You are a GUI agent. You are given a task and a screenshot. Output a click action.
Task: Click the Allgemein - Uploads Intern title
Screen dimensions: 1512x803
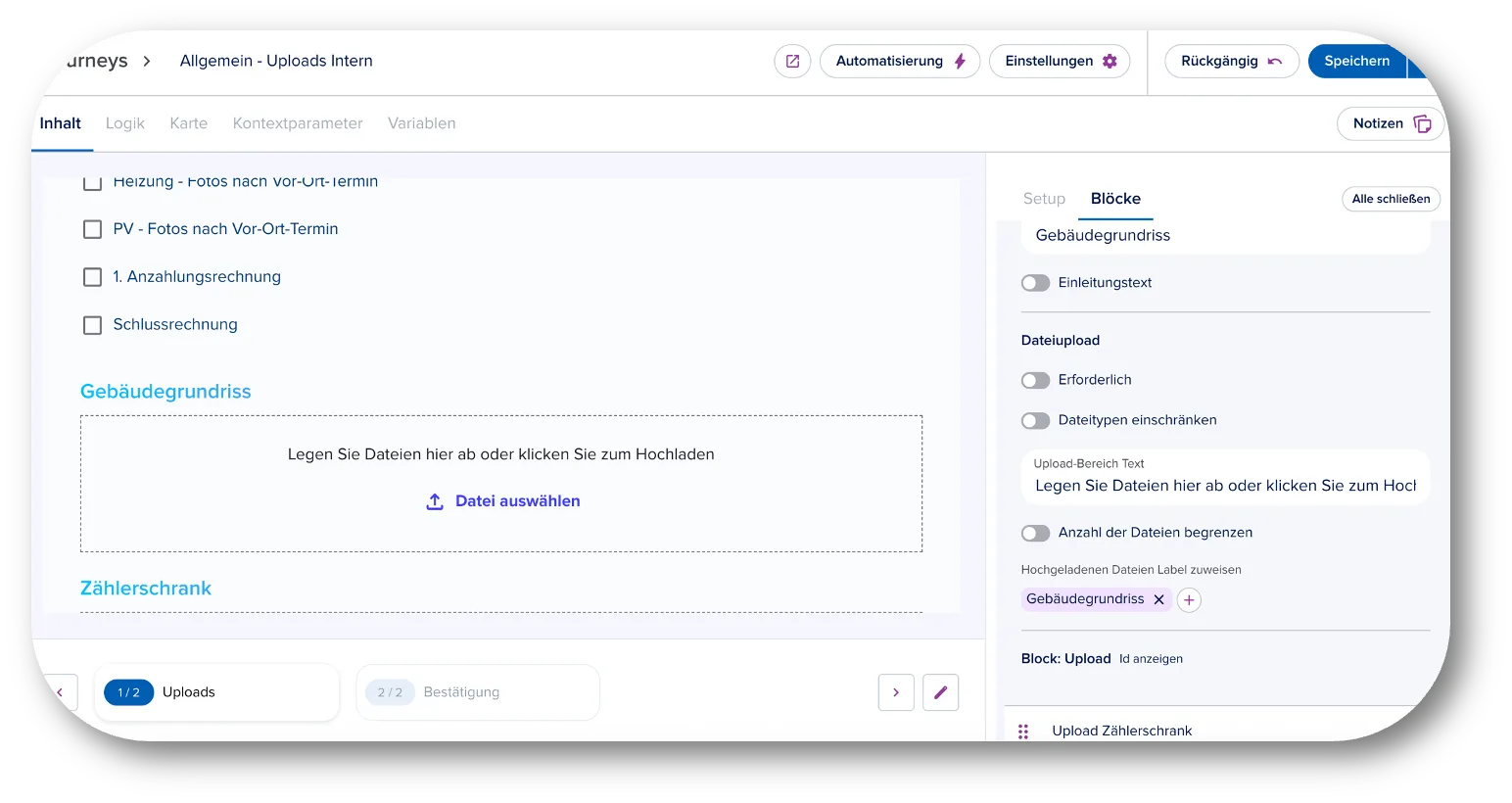click(276, 61)
